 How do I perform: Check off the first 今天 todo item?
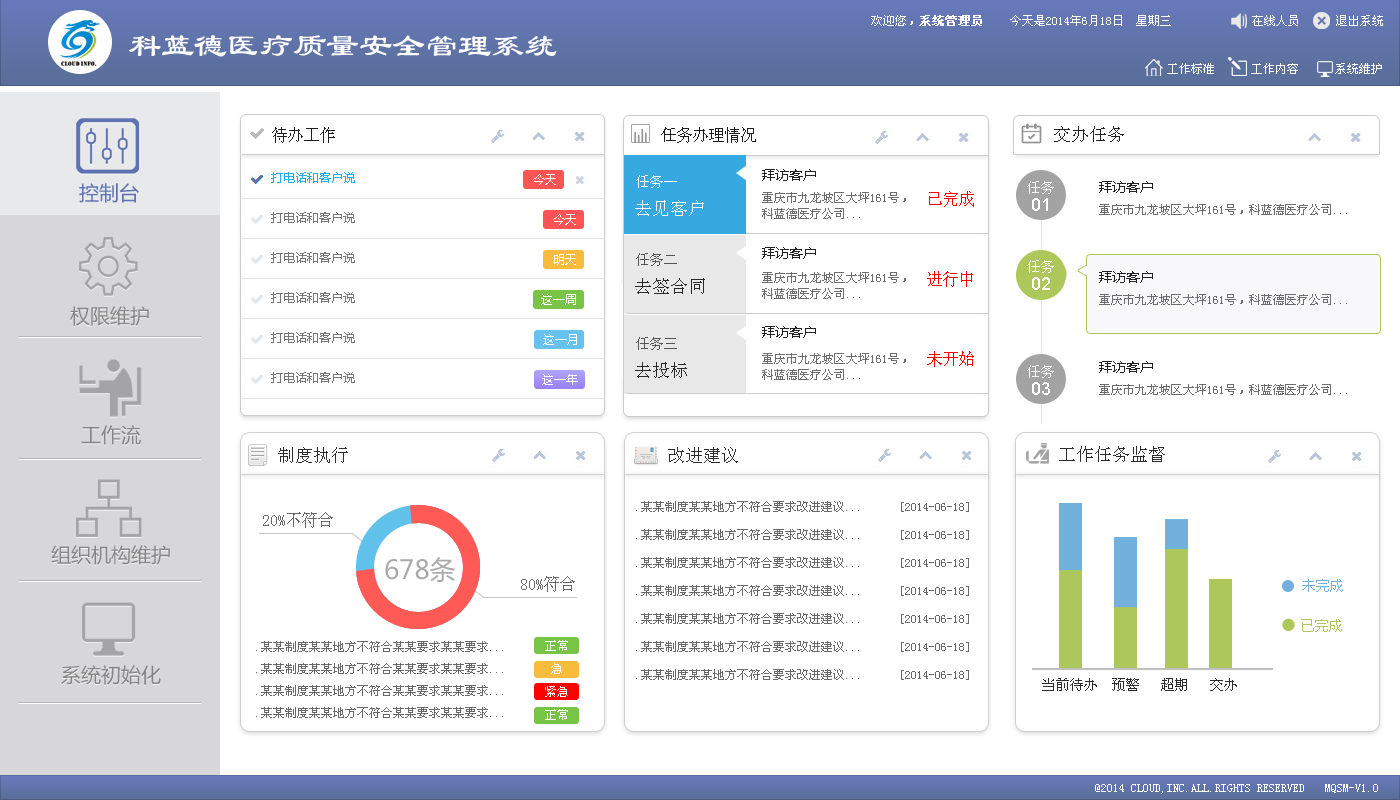[x=257, y=179]
